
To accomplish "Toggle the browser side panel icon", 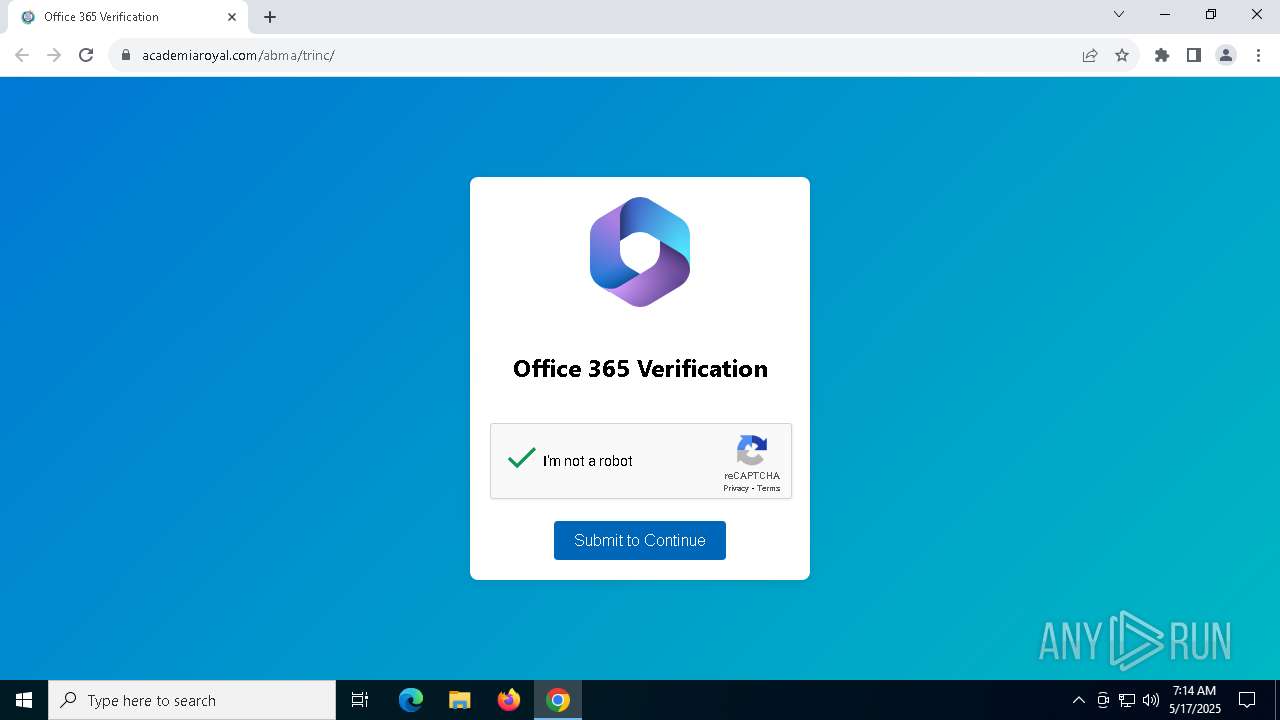I will pos(1194,55).
